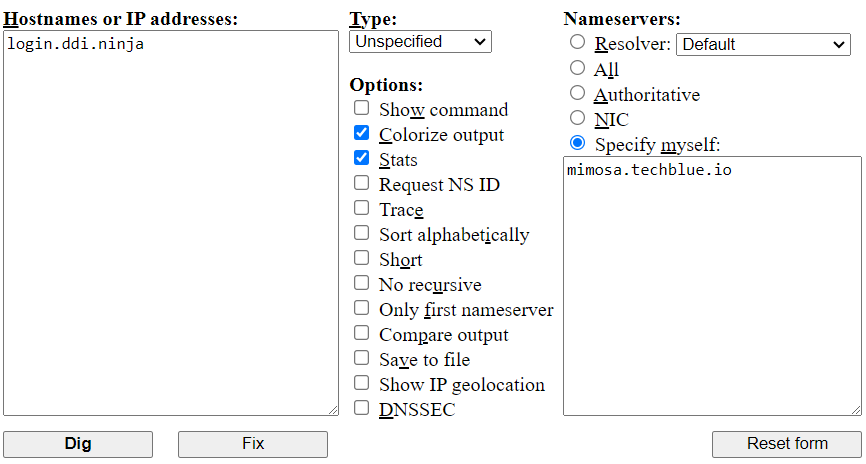This screenshot has height=464, width=866.
Task: Check the Short output checkbox
Action: [x=361, y=258]
